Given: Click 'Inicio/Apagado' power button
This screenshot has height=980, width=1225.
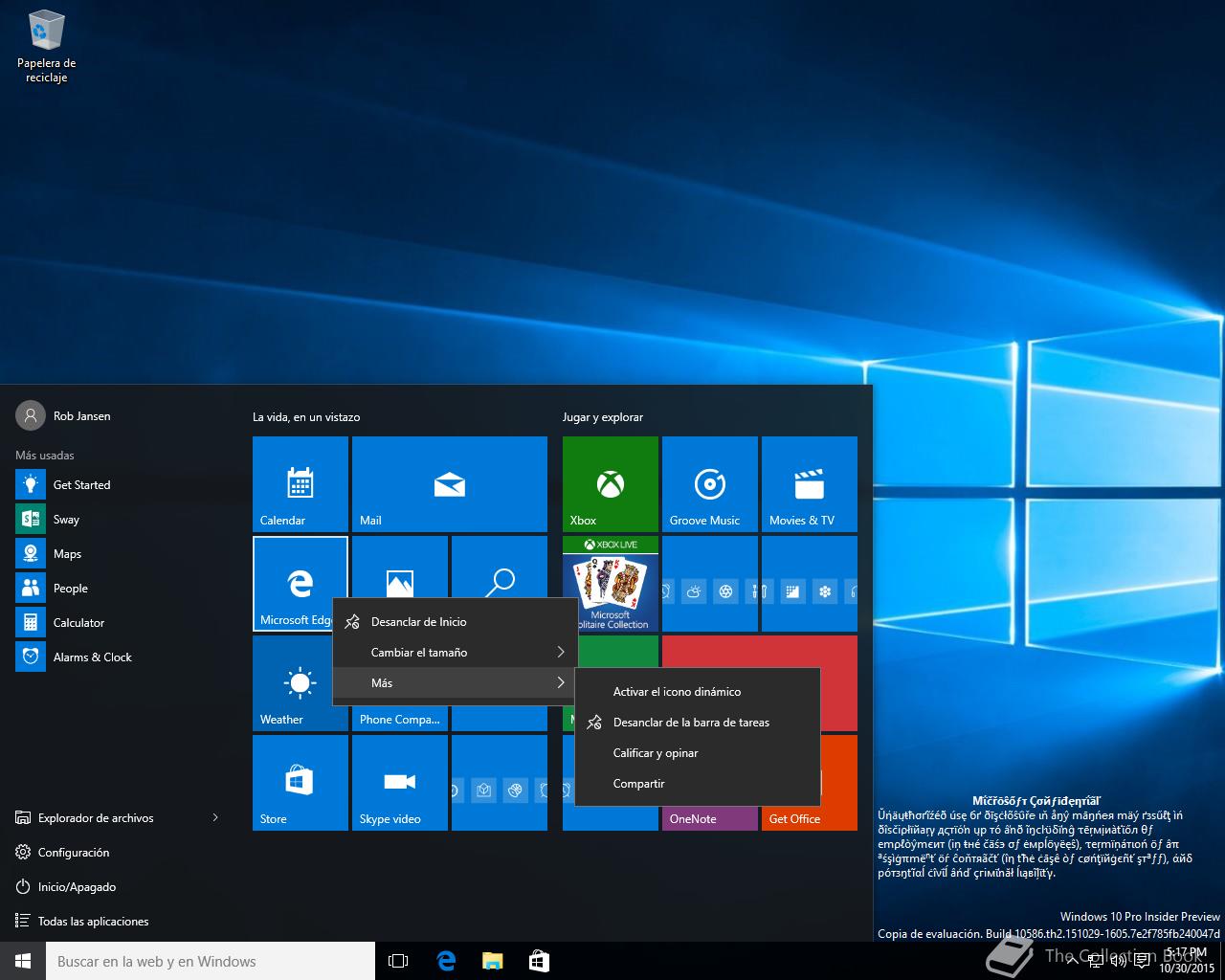Looking at the screenshot, I should click(x=77, y=887).
